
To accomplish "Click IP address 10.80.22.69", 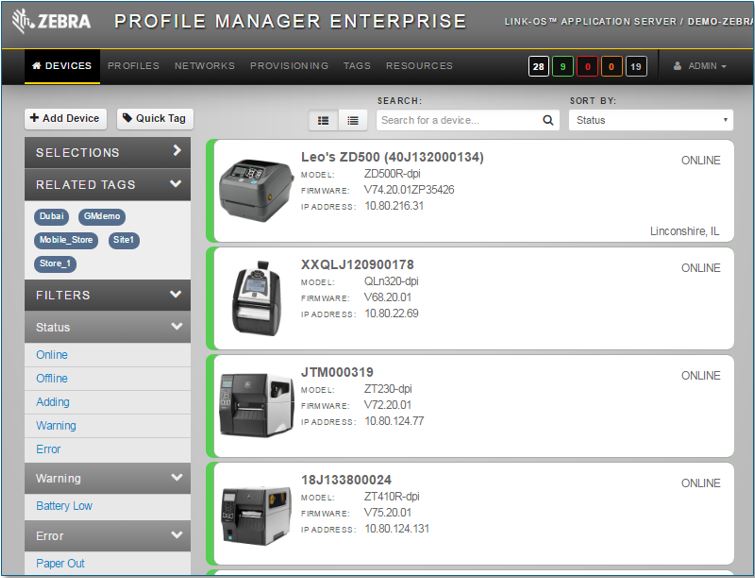I will 391,314.
